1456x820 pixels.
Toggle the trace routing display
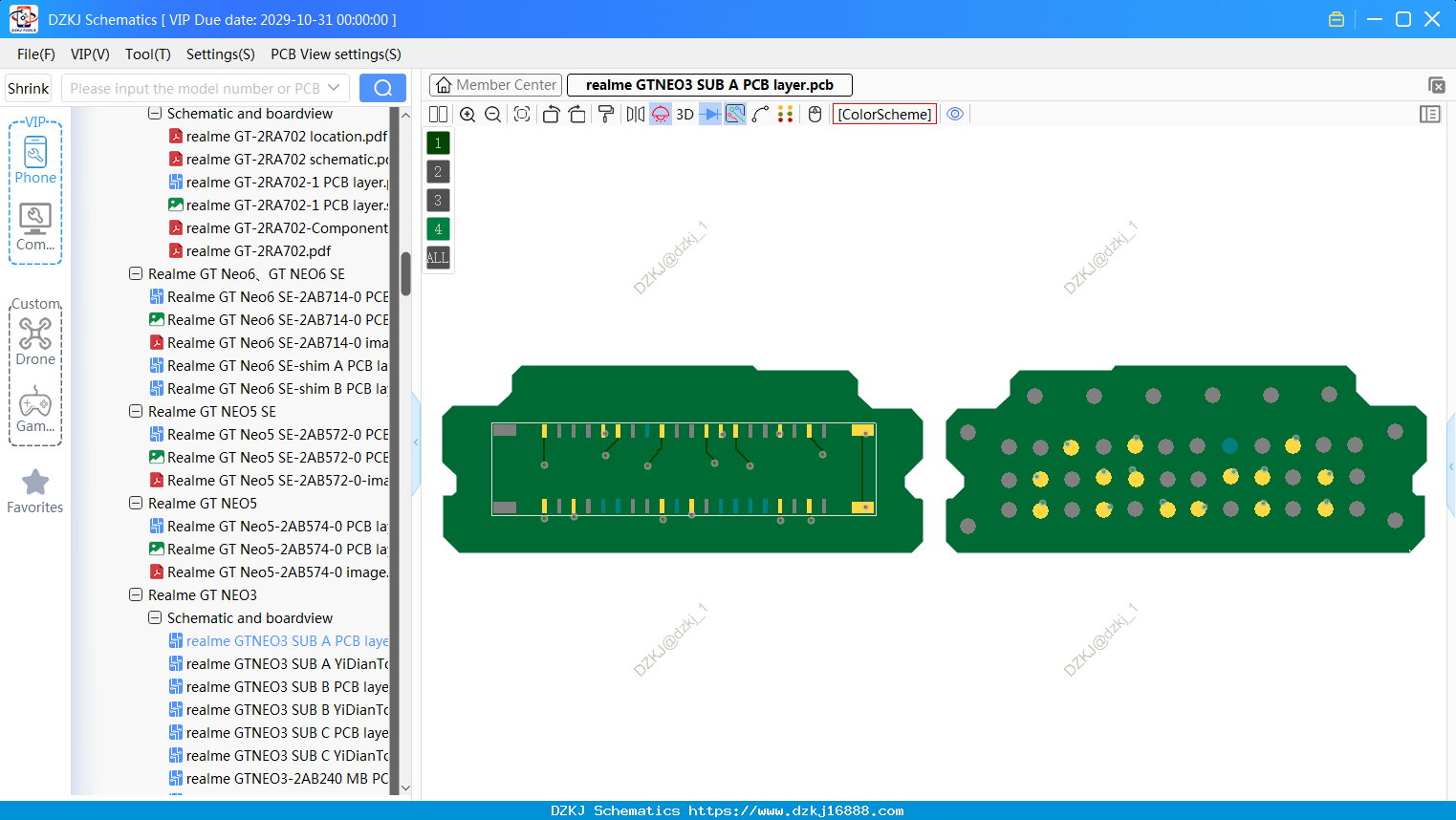point(735,115)
